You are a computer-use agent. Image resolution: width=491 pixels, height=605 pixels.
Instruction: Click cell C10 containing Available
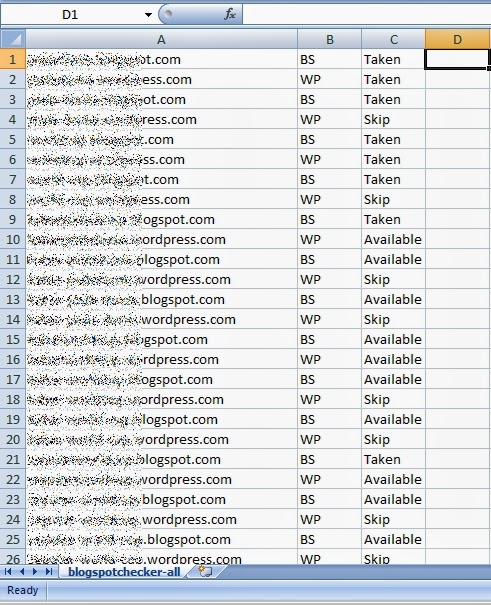(x=393, y=239)
